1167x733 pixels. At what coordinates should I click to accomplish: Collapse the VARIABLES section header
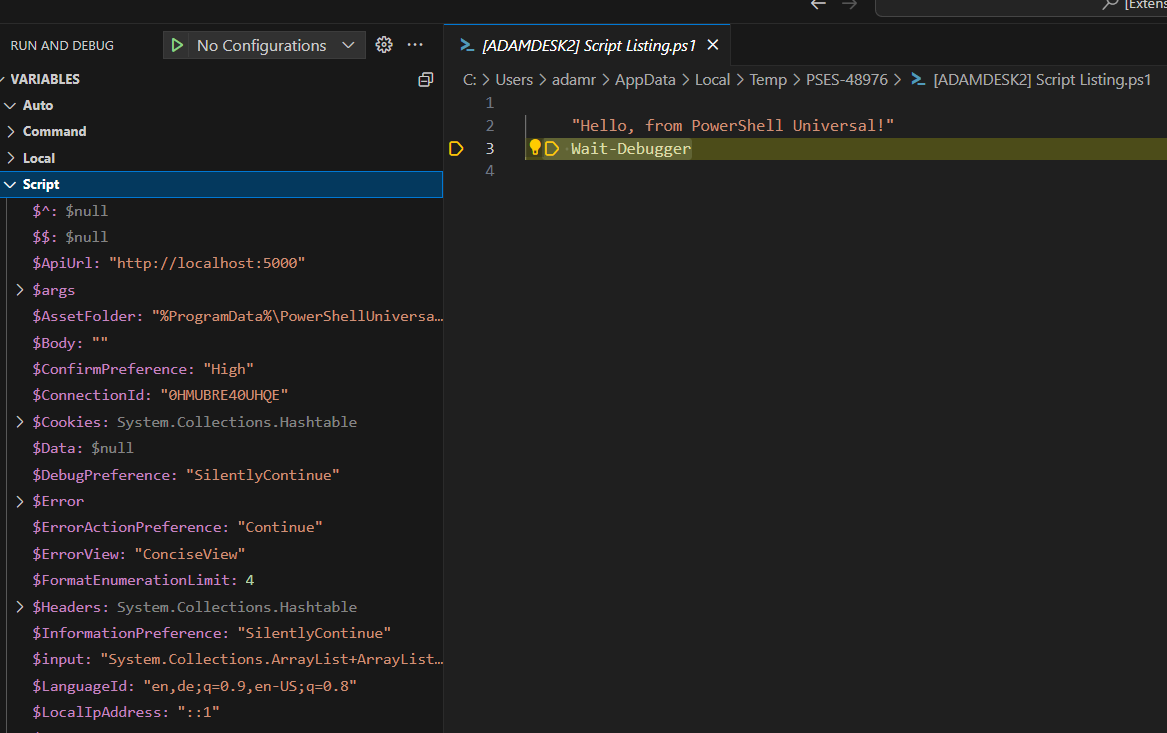[45, 79]
